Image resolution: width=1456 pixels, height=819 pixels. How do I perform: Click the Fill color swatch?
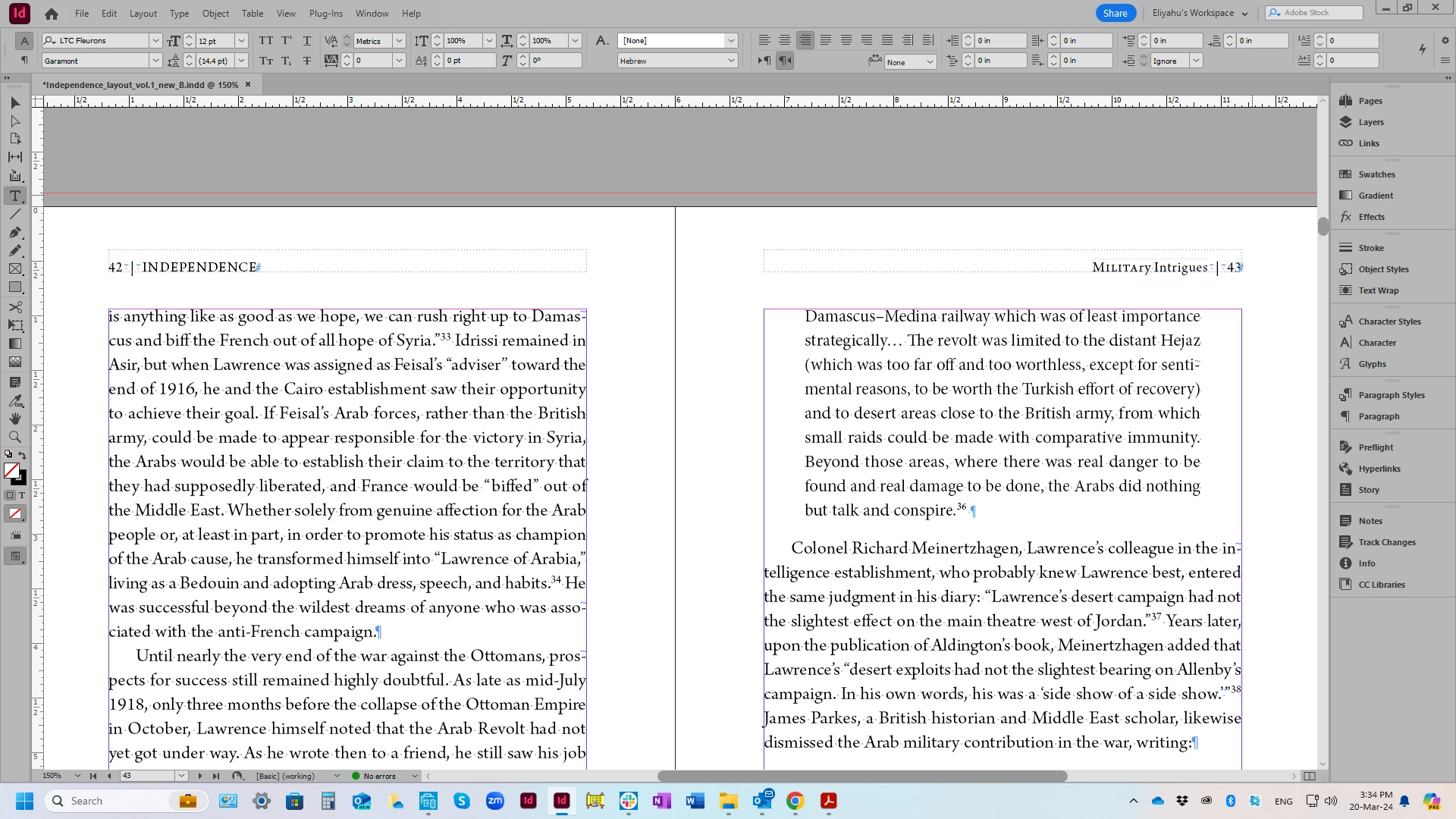11,471
